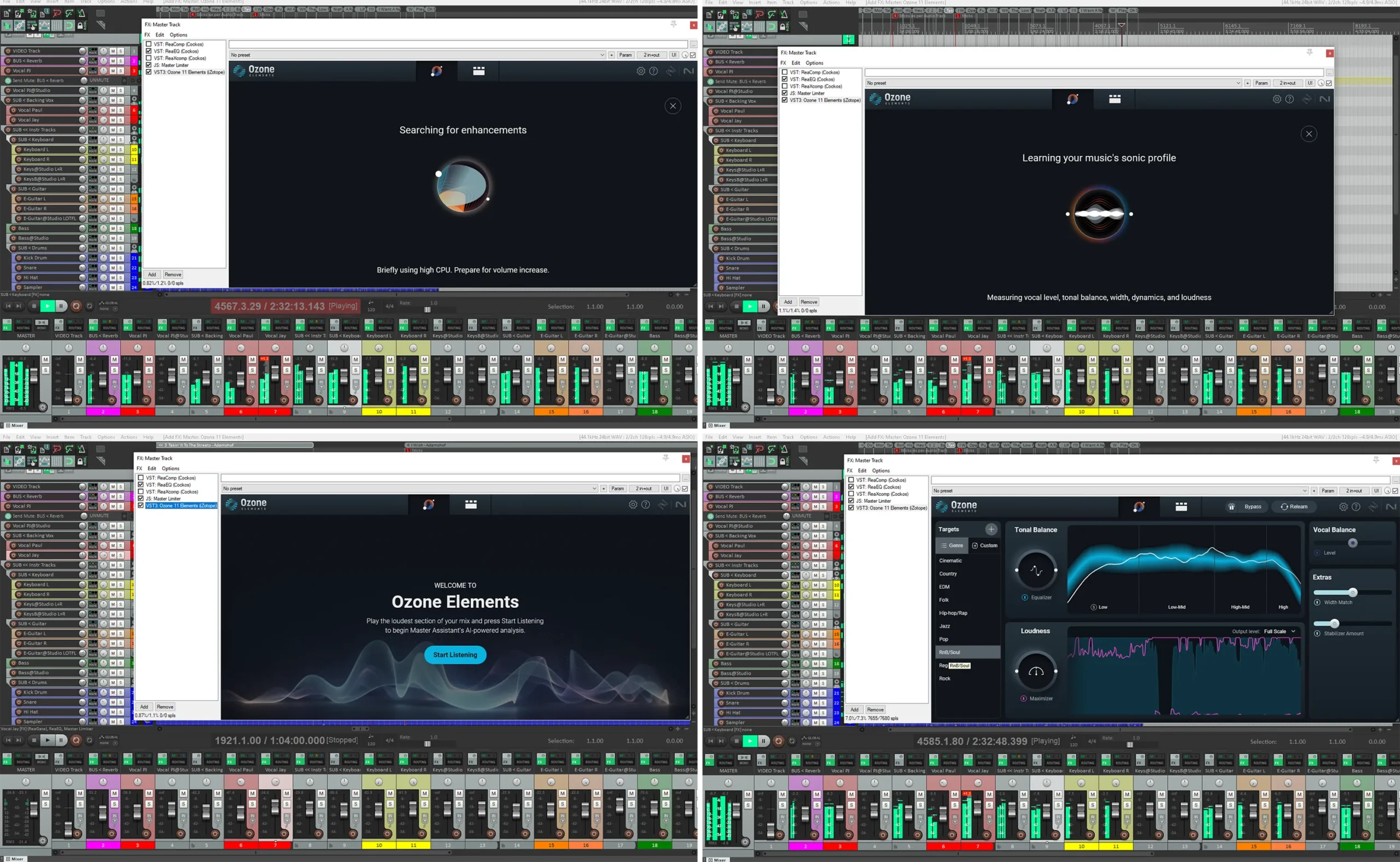Select Master Assistant icon in Welcome screenshot
Image resolution: width=1400 pixels, height=862 pixels.
point(428,505)
